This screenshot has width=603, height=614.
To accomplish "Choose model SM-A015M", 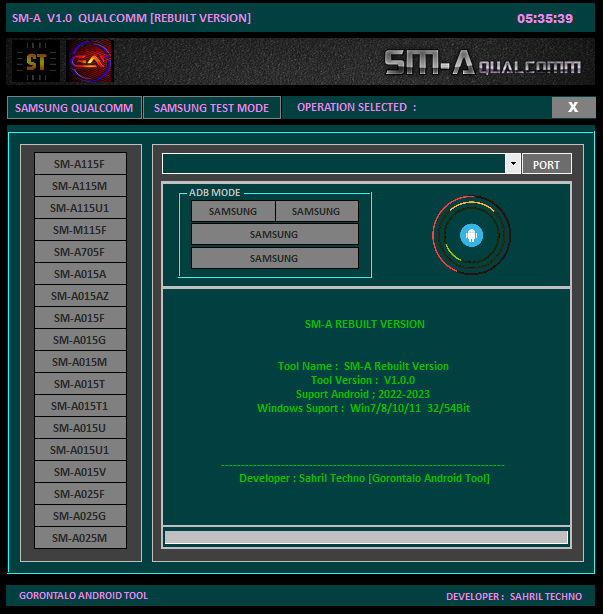I will [80, 362].
